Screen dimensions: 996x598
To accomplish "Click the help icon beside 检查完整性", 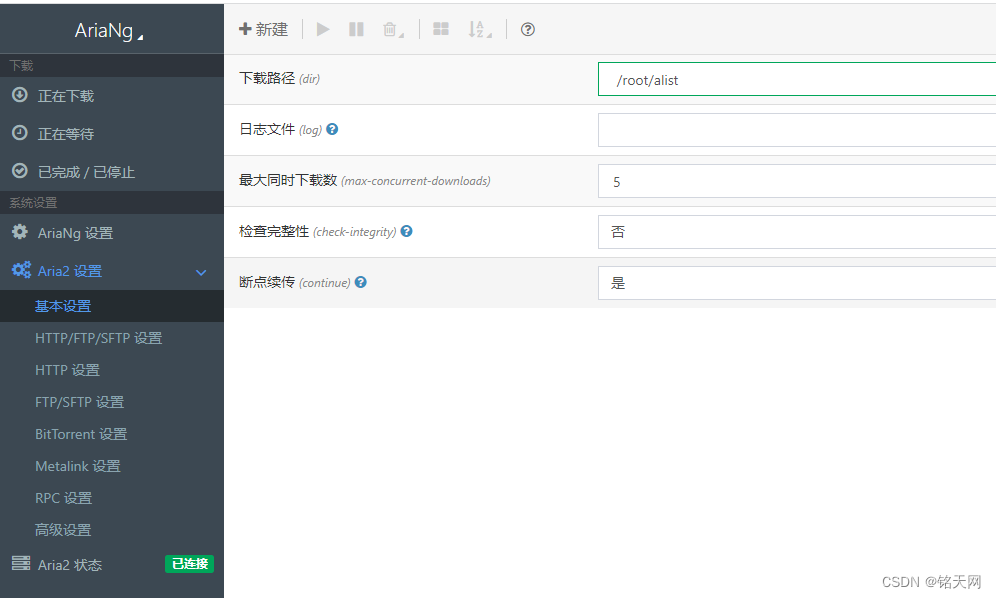I will point(406,231).
